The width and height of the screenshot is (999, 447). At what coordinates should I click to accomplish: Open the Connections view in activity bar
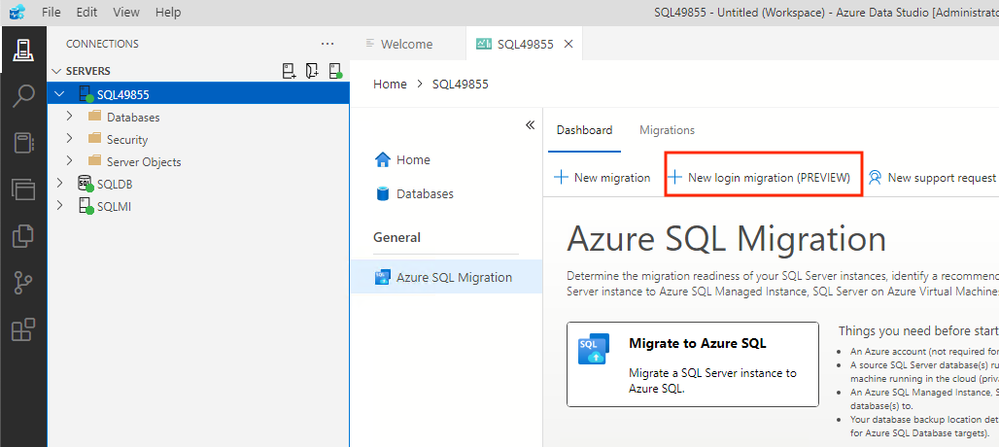pyautogui.click(x=23, y=50)
